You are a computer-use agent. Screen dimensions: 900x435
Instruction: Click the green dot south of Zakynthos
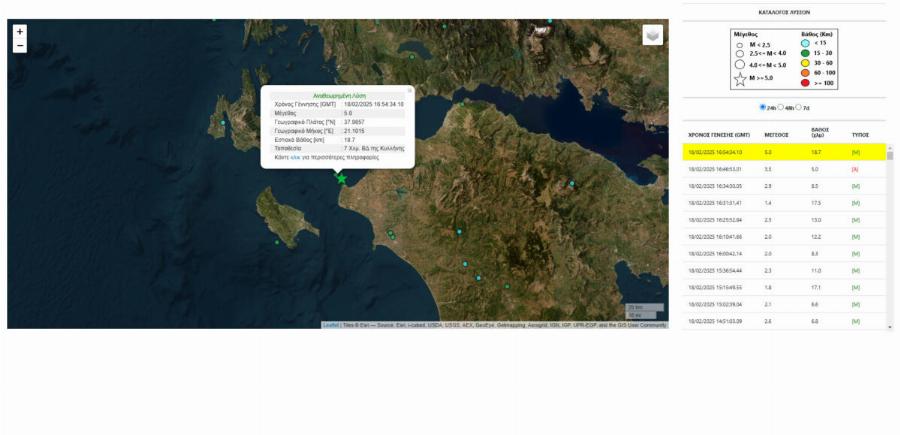click(x=277, y=242)
